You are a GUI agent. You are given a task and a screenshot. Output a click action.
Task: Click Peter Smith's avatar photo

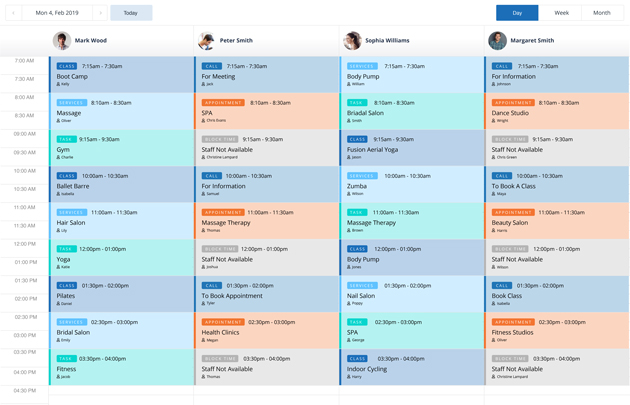point(207,41)
